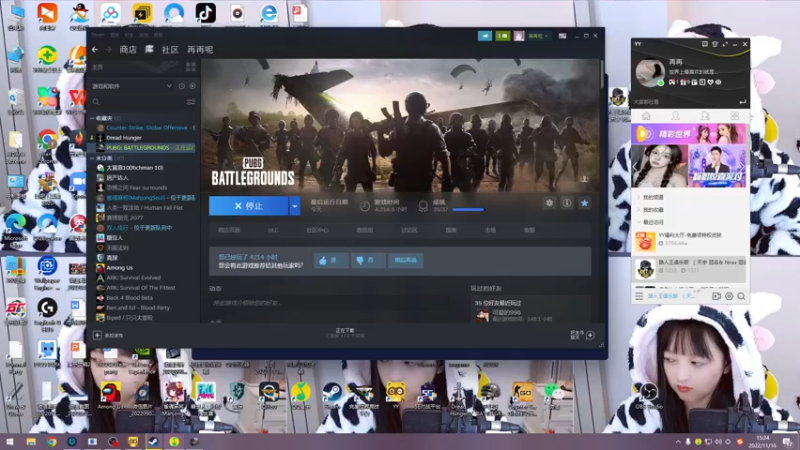This screenshot has width=800, height=450.
Task: Open 精彩世界 banner in YY
Action: pos(689,134)
